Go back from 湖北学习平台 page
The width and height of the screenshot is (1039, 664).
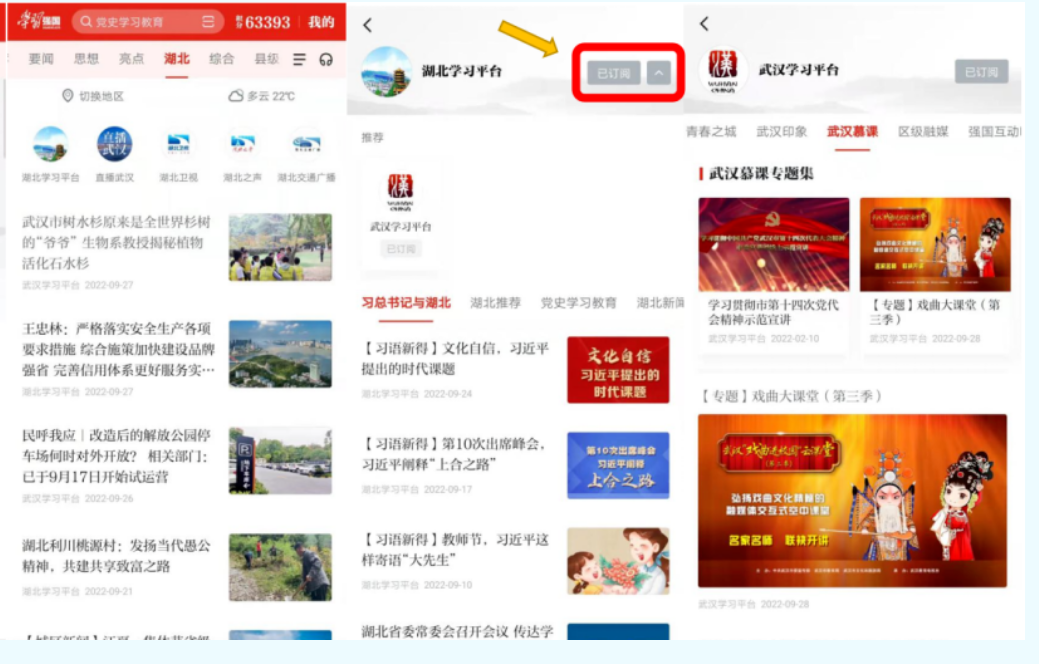click(x=367, y=25)
